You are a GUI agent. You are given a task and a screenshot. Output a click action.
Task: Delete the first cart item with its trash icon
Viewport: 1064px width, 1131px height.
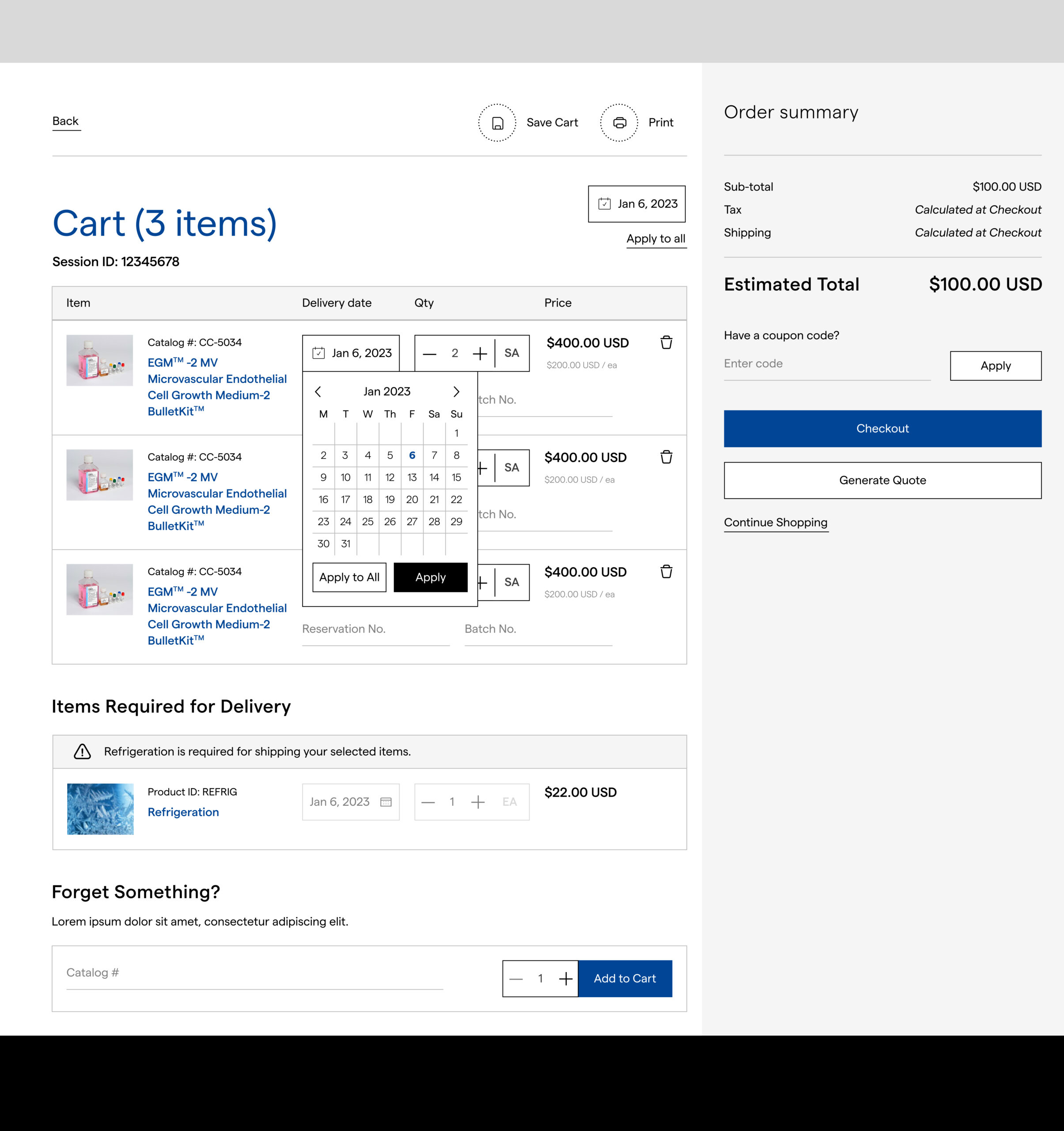pyautogui.click(x=666, y=342)
